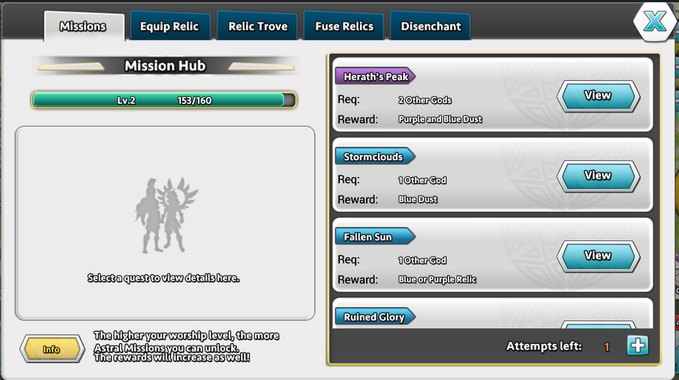The width and height of the screenshot is (679, 380).
Task: View the Herath's Peak mission
Action: coord(598,96)
